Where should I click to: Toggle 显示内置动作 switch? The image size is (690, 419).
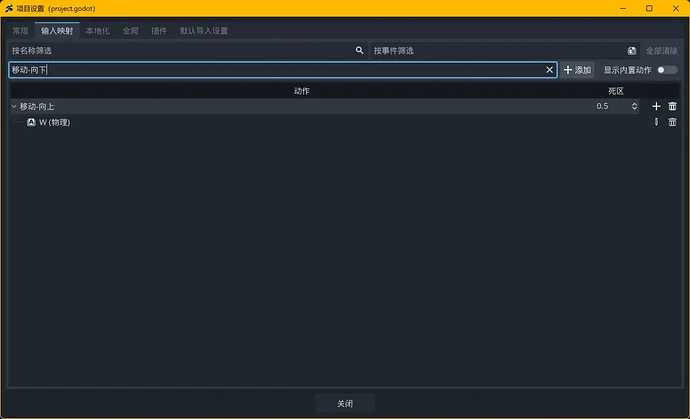point(667,70)
